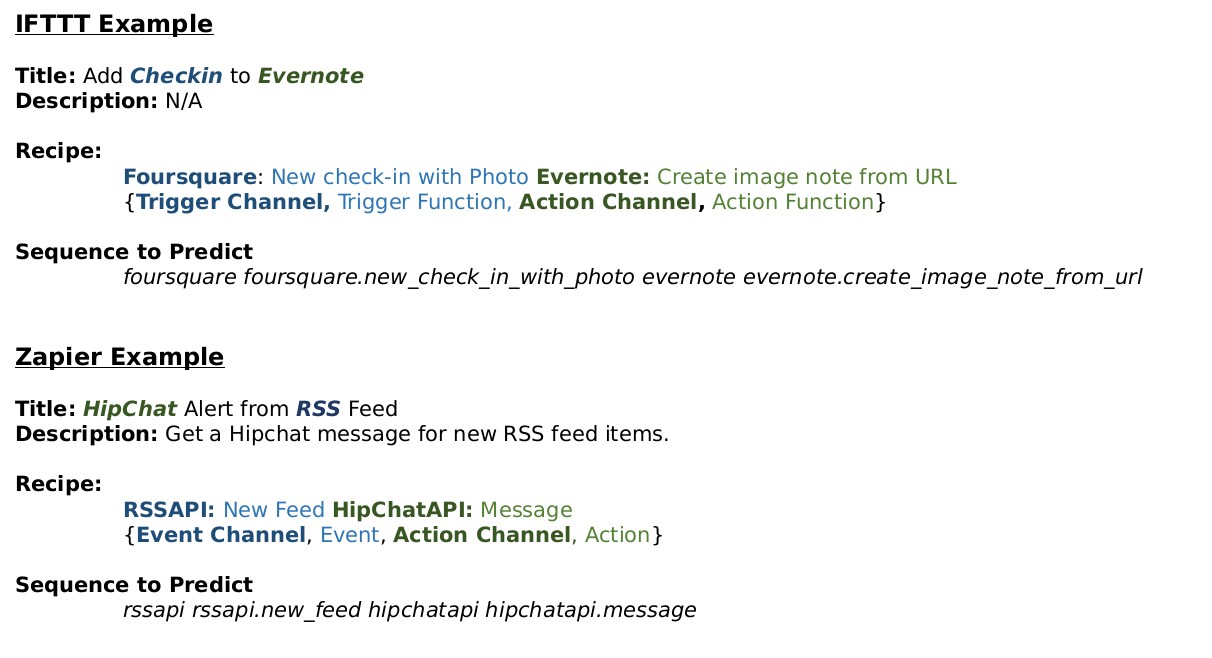Click the 'Action Function' label
1212x658 pixels.
(793, 202)
